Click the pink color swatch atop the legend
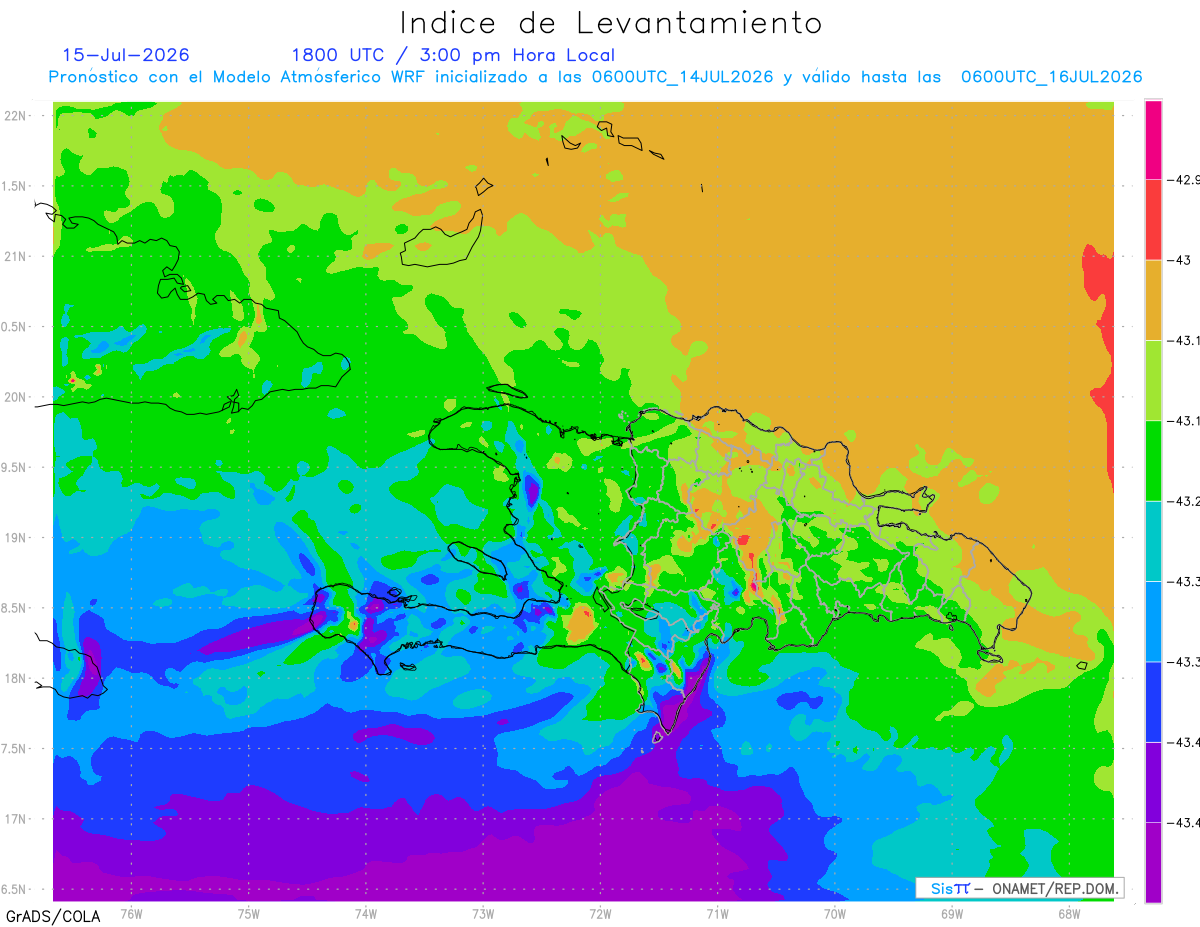Viewport: 1200px width, 927px height. click(1153, 140)
